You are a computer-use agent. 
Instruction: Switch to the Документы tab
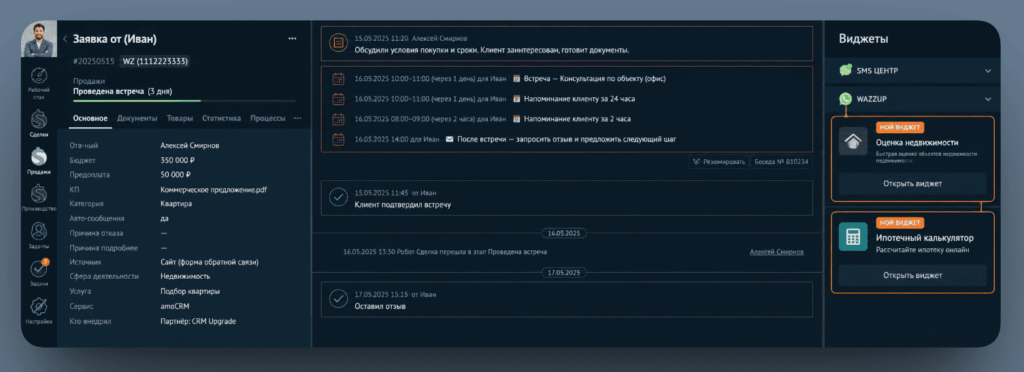point(137,118)
